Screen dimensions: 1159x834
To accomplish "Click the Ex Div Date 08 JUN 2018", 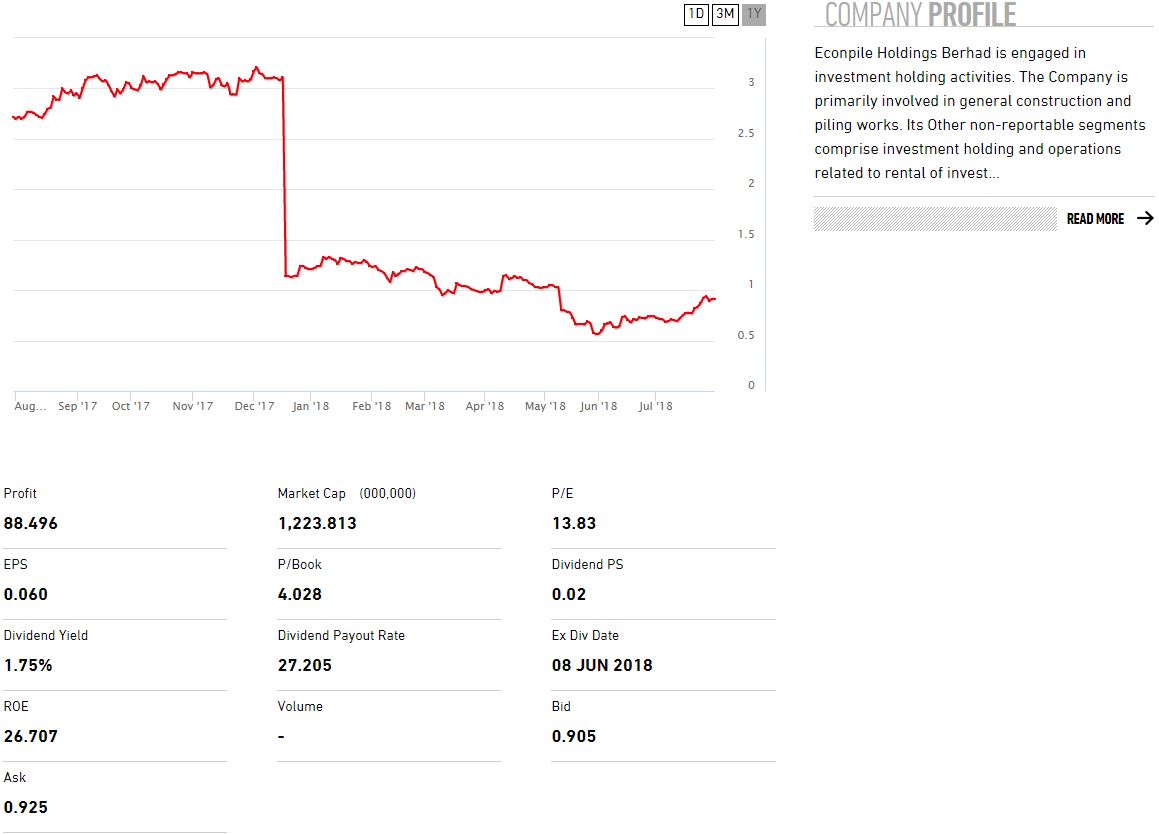I will [x=602, y=665].
